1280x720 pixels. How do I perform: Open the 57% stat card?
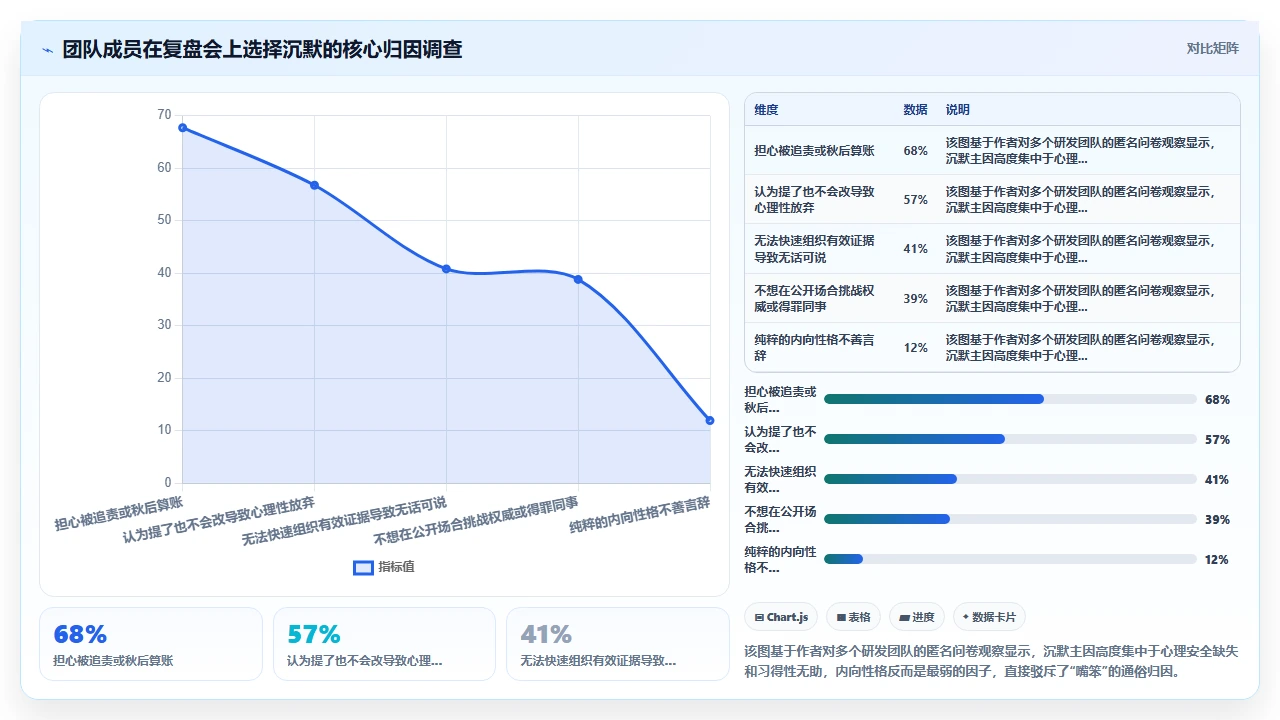[x=384, y=644]
